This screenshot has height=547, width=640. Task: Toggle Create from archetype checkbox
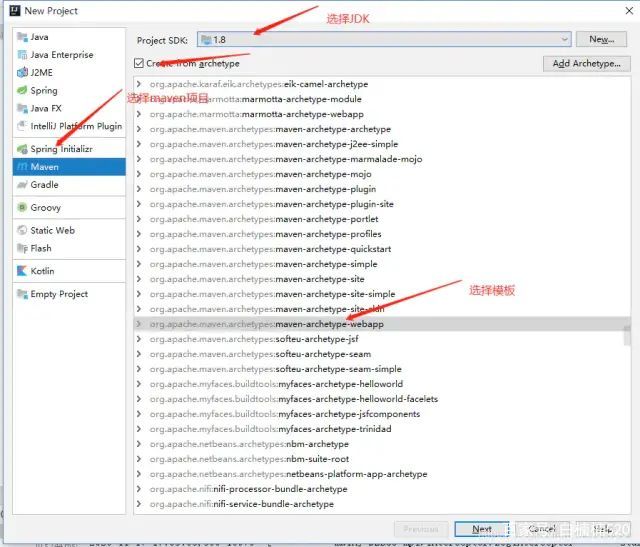139,63
